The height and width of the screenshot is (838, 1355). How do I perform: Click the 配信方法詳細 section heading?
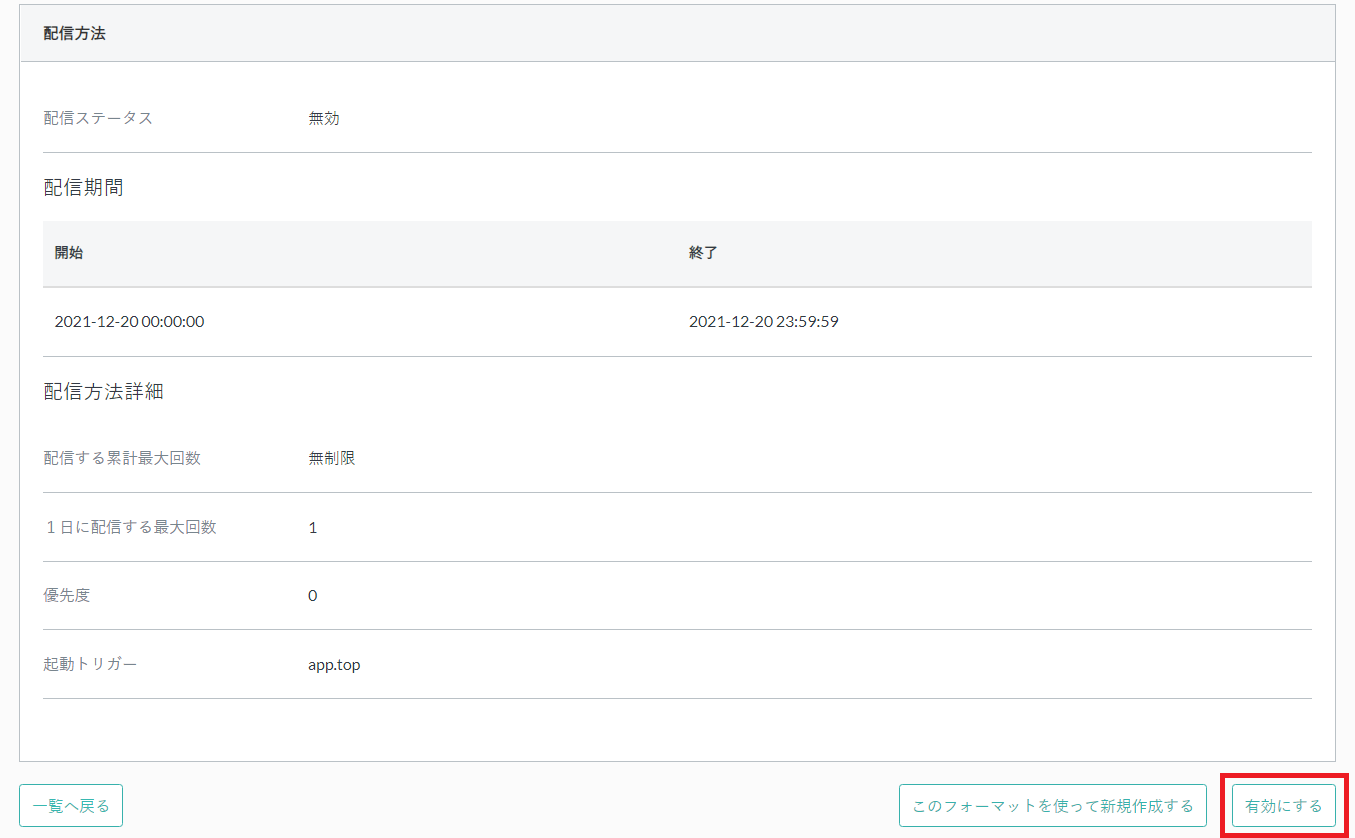click(103, 392)
